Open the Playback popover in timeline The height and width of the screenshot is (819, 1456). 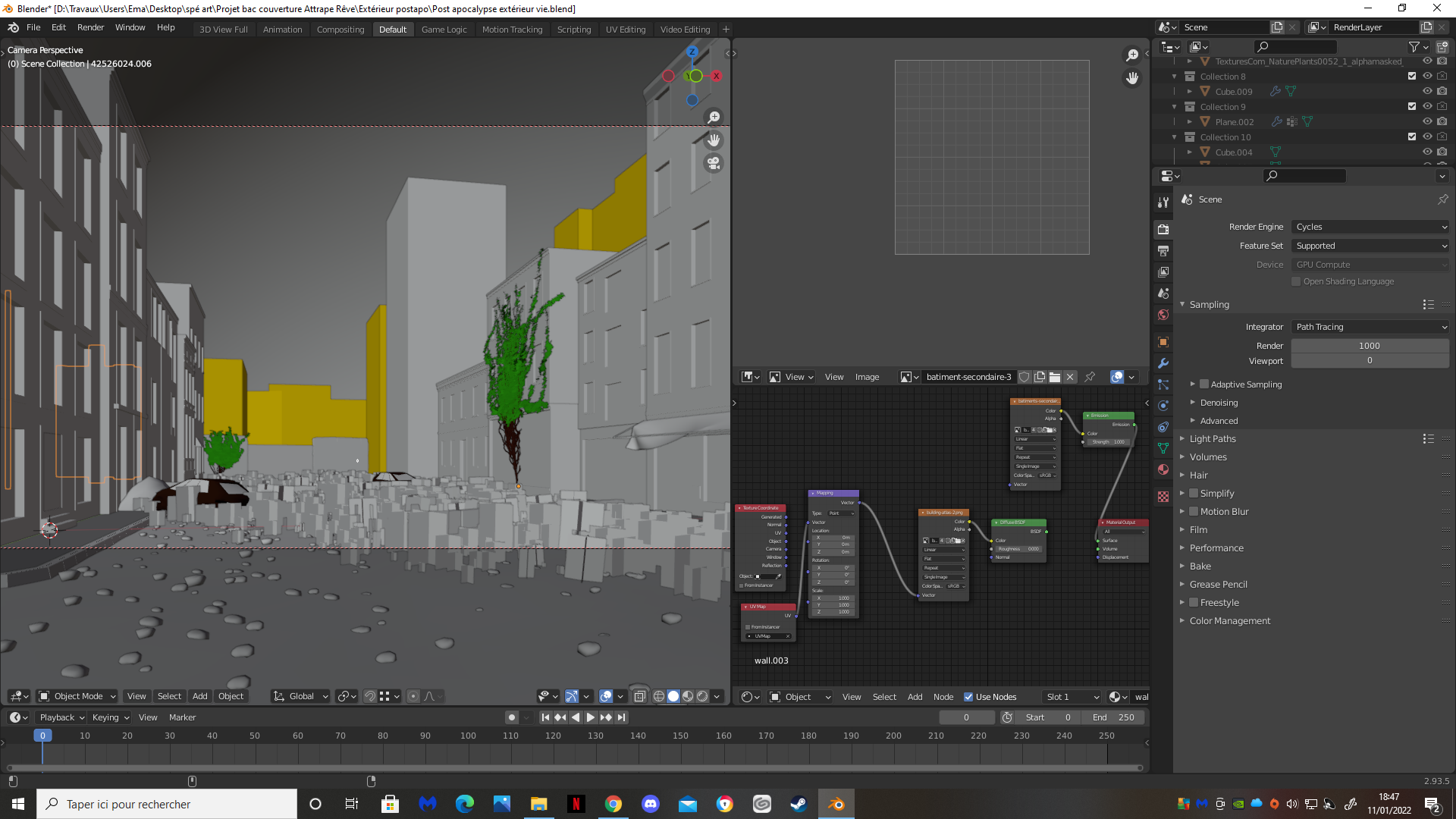coord(62,717)
